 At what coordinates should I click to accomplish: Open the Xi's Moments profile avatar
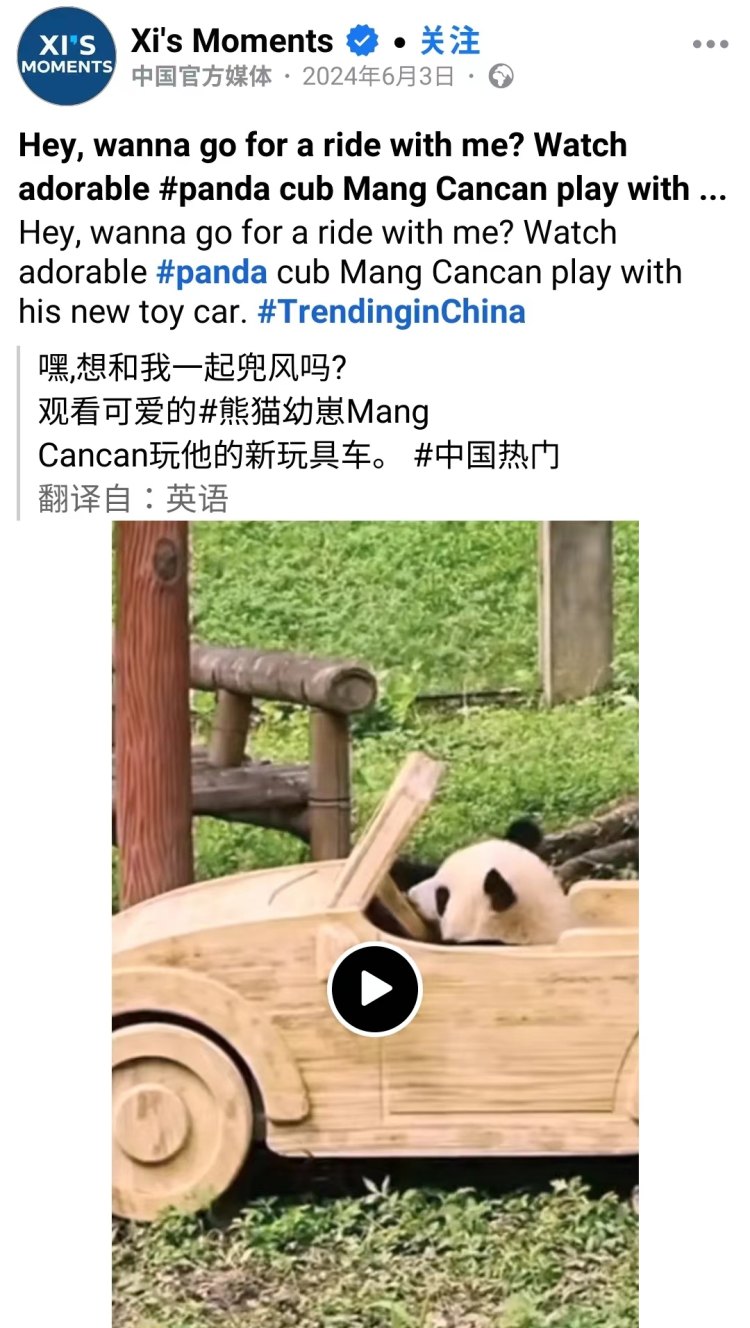67,56
